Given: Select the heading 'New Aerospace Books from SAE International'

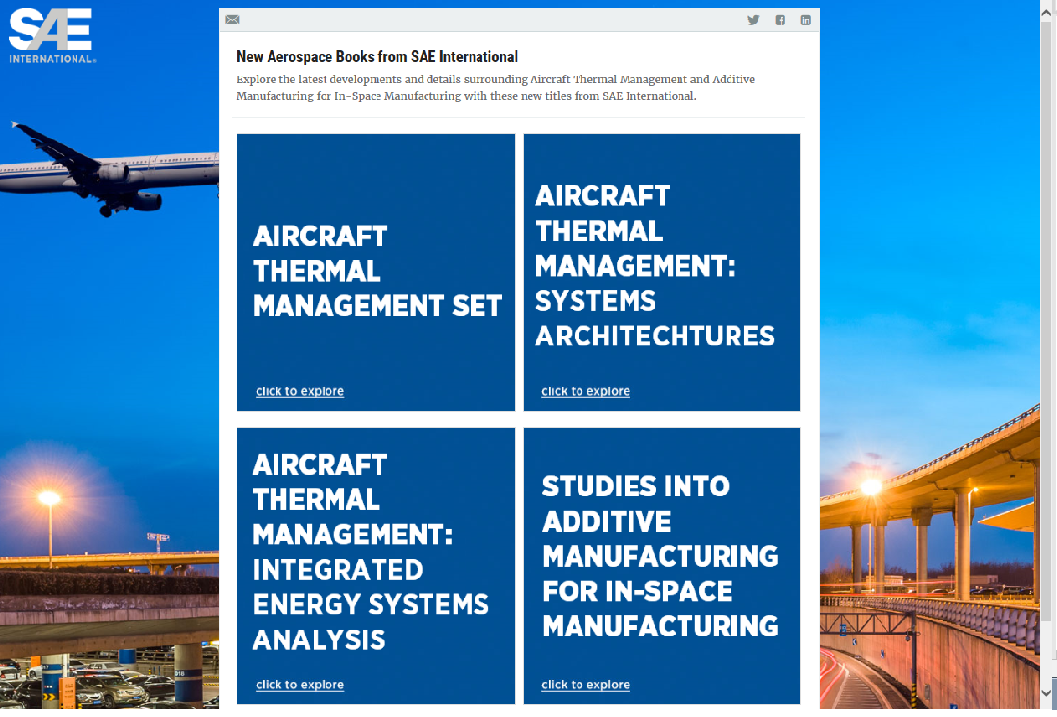Looking at the screenshot, I should pyautogui.click(x=377, y=57).
